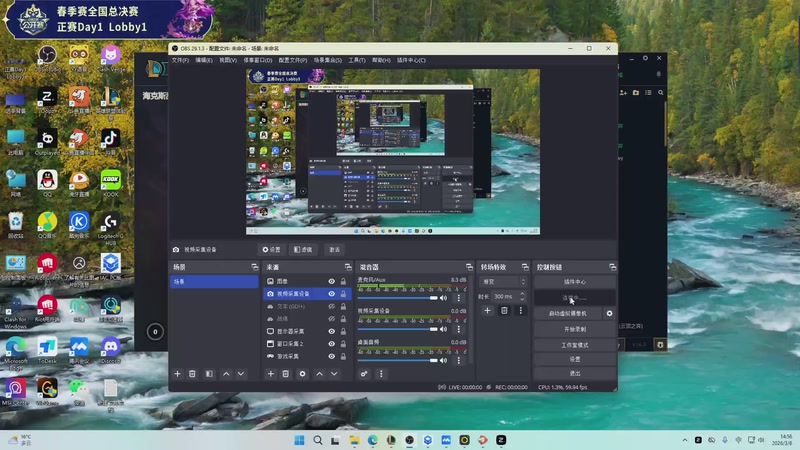Screen dimensions: 800x450
Task: Click 启动虚拟摄像机 button
Action: (568, 313)
